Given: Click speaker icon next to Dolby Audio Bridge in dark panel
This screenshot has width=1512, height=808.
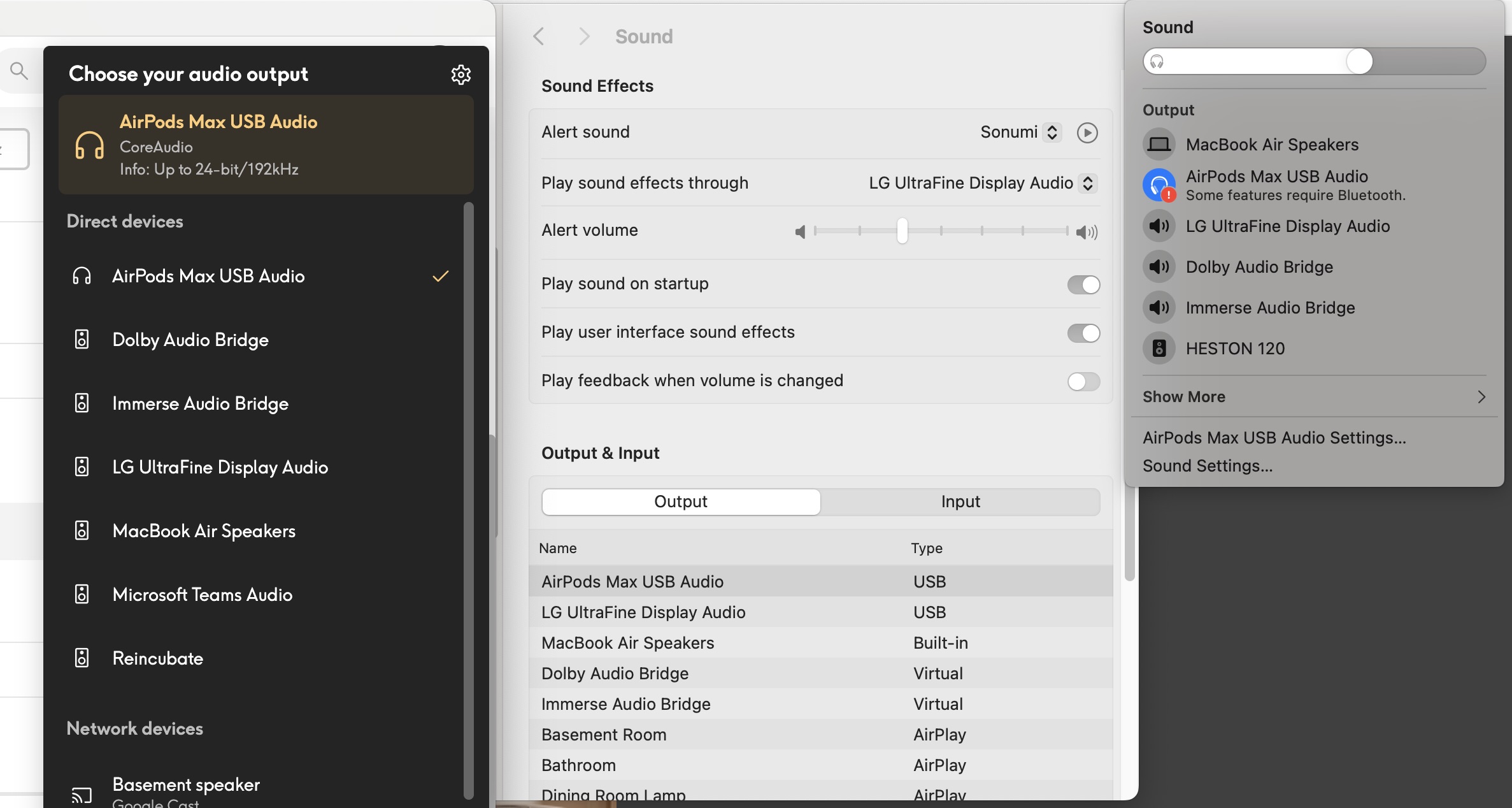Looking at the screenshot, I should point(82,340).
